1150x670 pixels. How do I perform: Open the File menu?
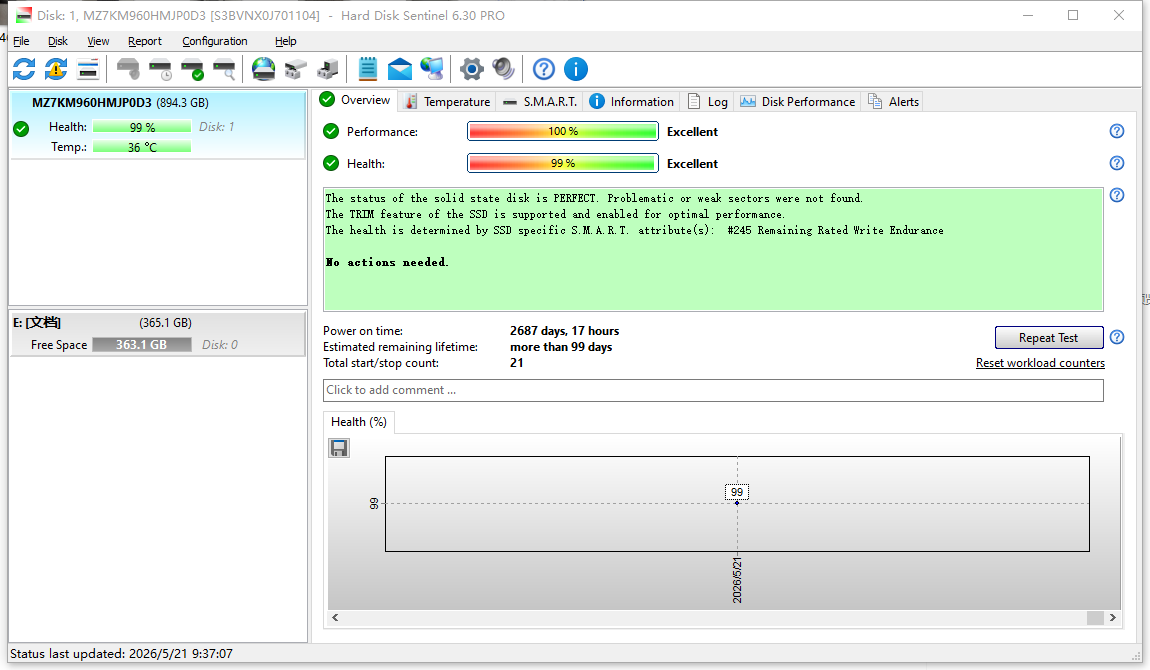click(21, 41)
